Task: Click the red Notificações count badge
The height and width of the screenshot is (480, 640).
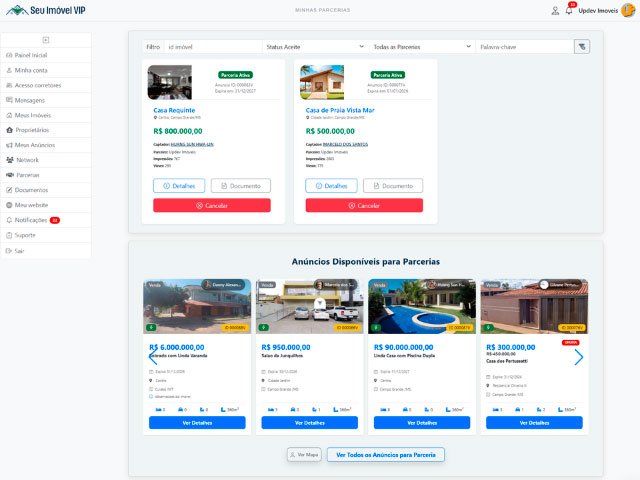Action: tap(55, 220)
